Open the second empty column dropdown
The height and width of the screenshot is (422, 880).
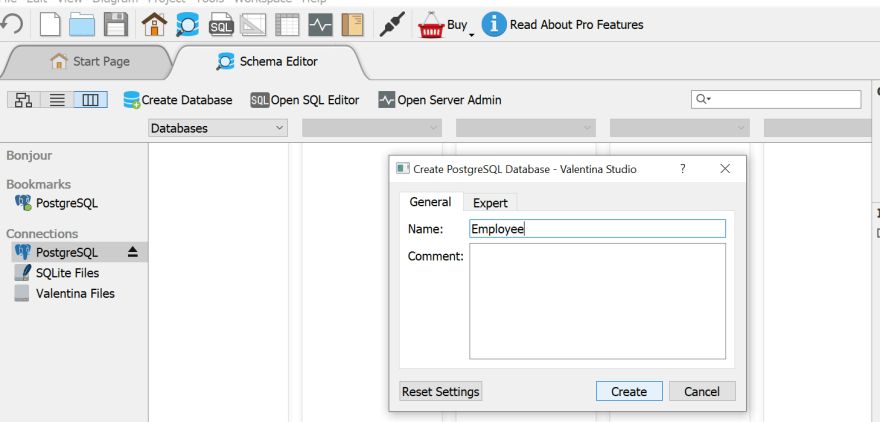click(372, 128)
